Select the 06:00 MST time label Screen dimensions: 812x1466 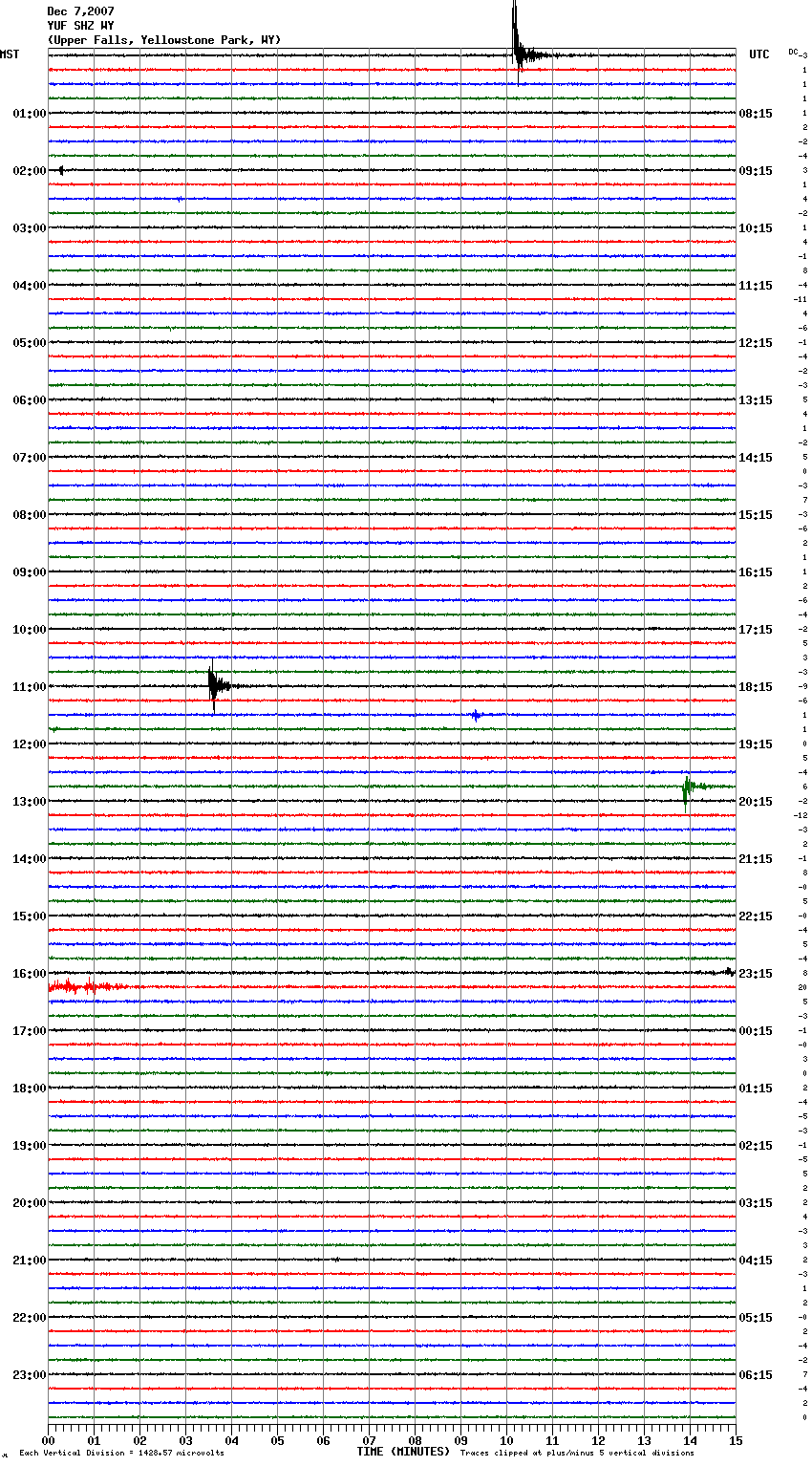pos(30,400)
